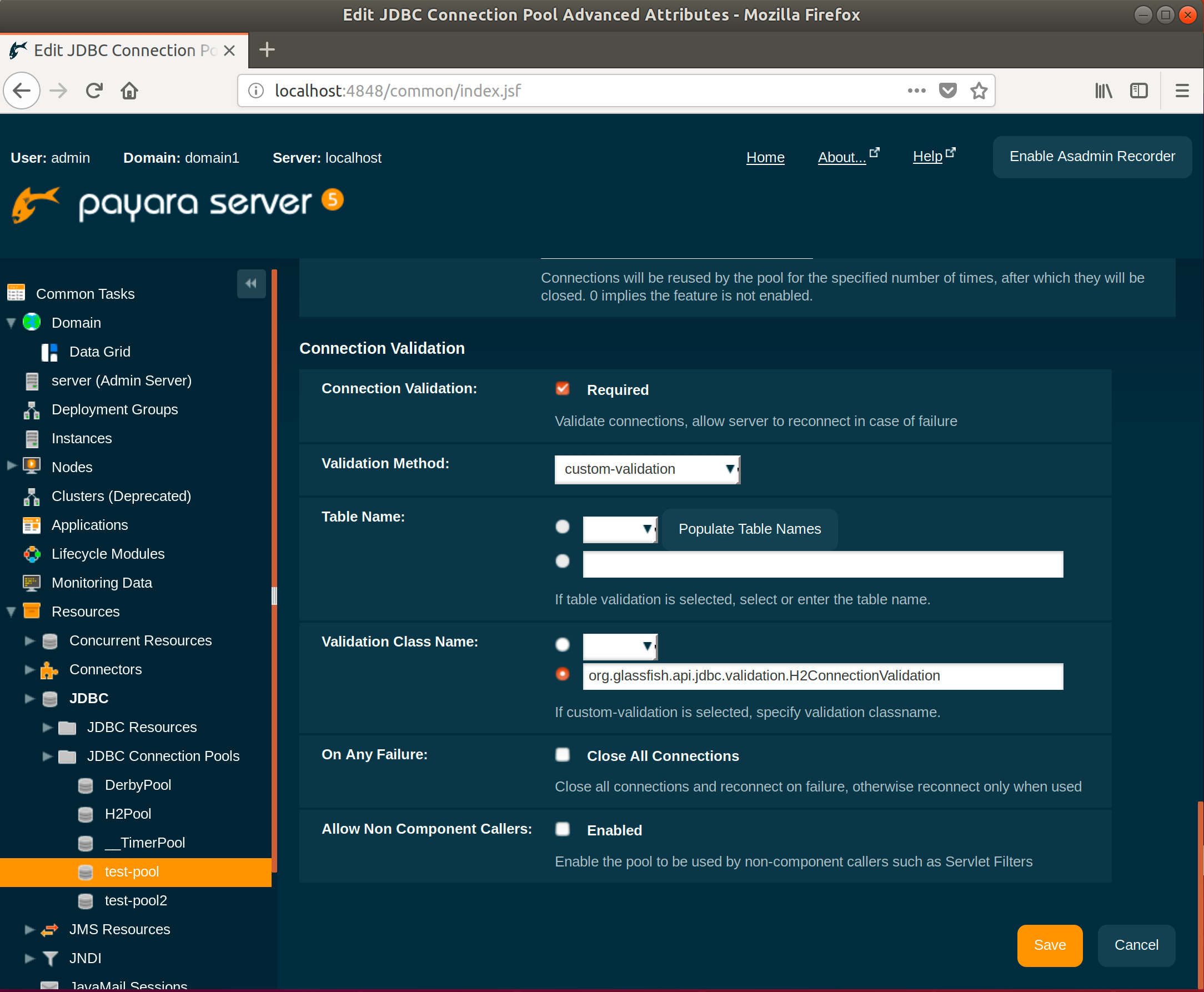Click the sidebar collapse double-arrow icon
The width and height of the screenshot is (1204, 992).
pos(251,283)
